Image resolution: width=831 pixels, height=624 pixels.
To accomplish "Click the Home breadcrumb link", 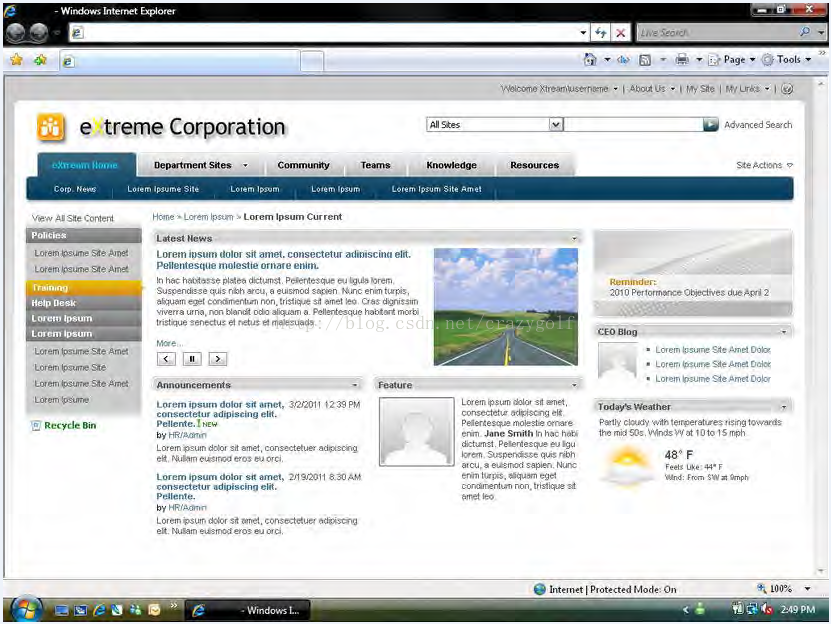I will 163,217.
